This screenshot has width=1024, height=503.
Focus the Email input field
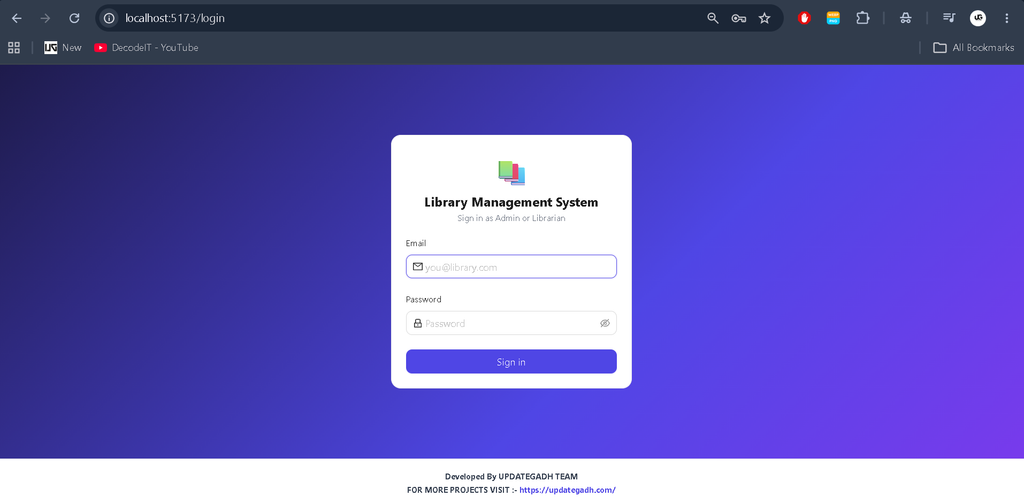click(511, 267)
